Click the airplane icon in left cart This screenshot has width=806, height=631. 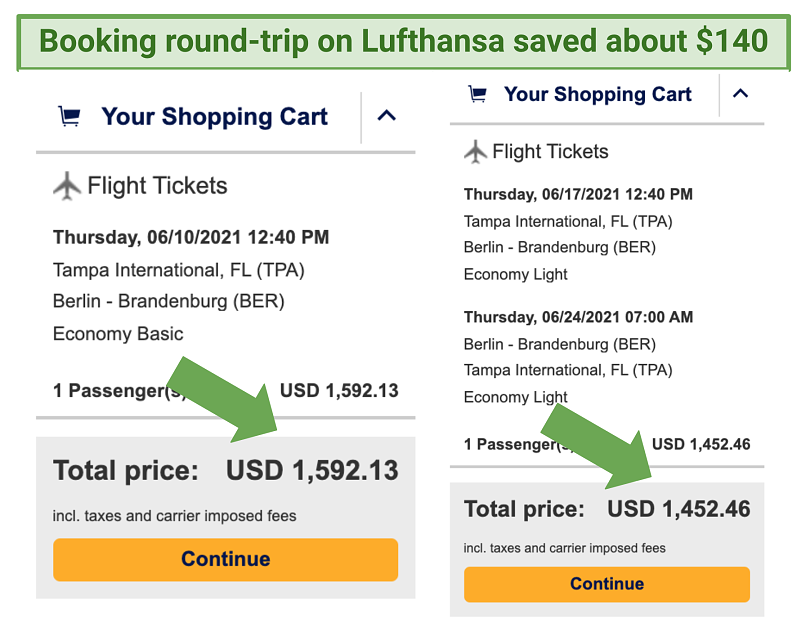coord(67,185)
